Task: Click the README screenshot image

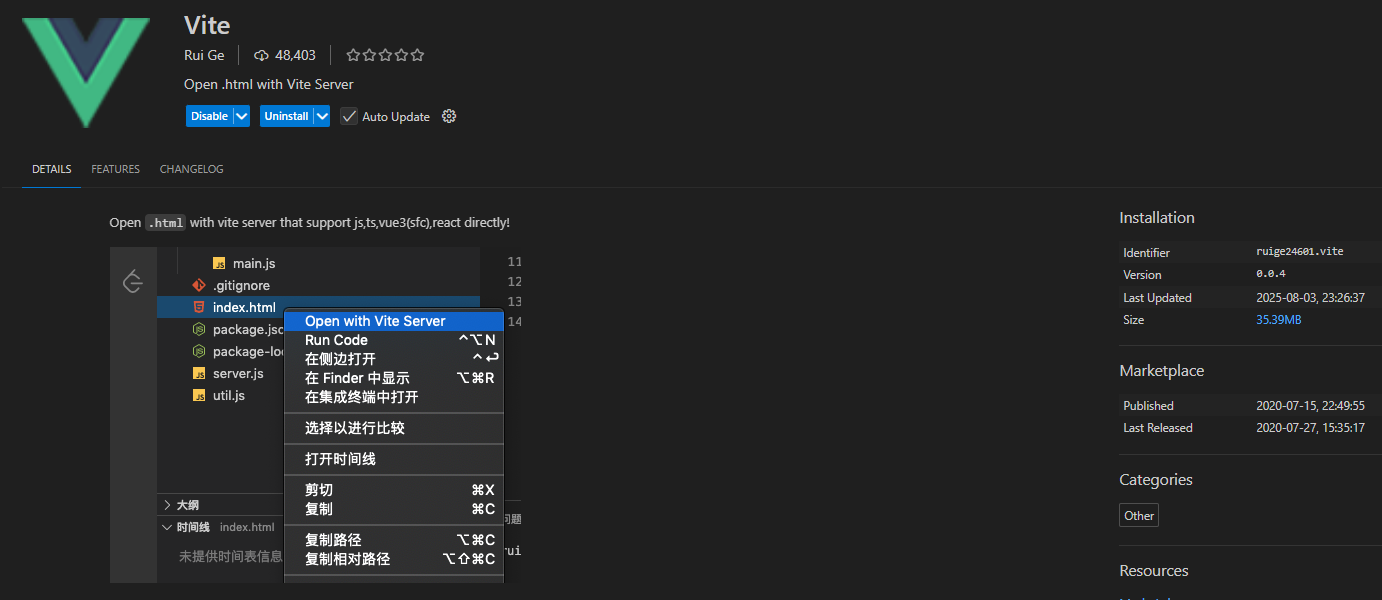Action: [316, 415]
